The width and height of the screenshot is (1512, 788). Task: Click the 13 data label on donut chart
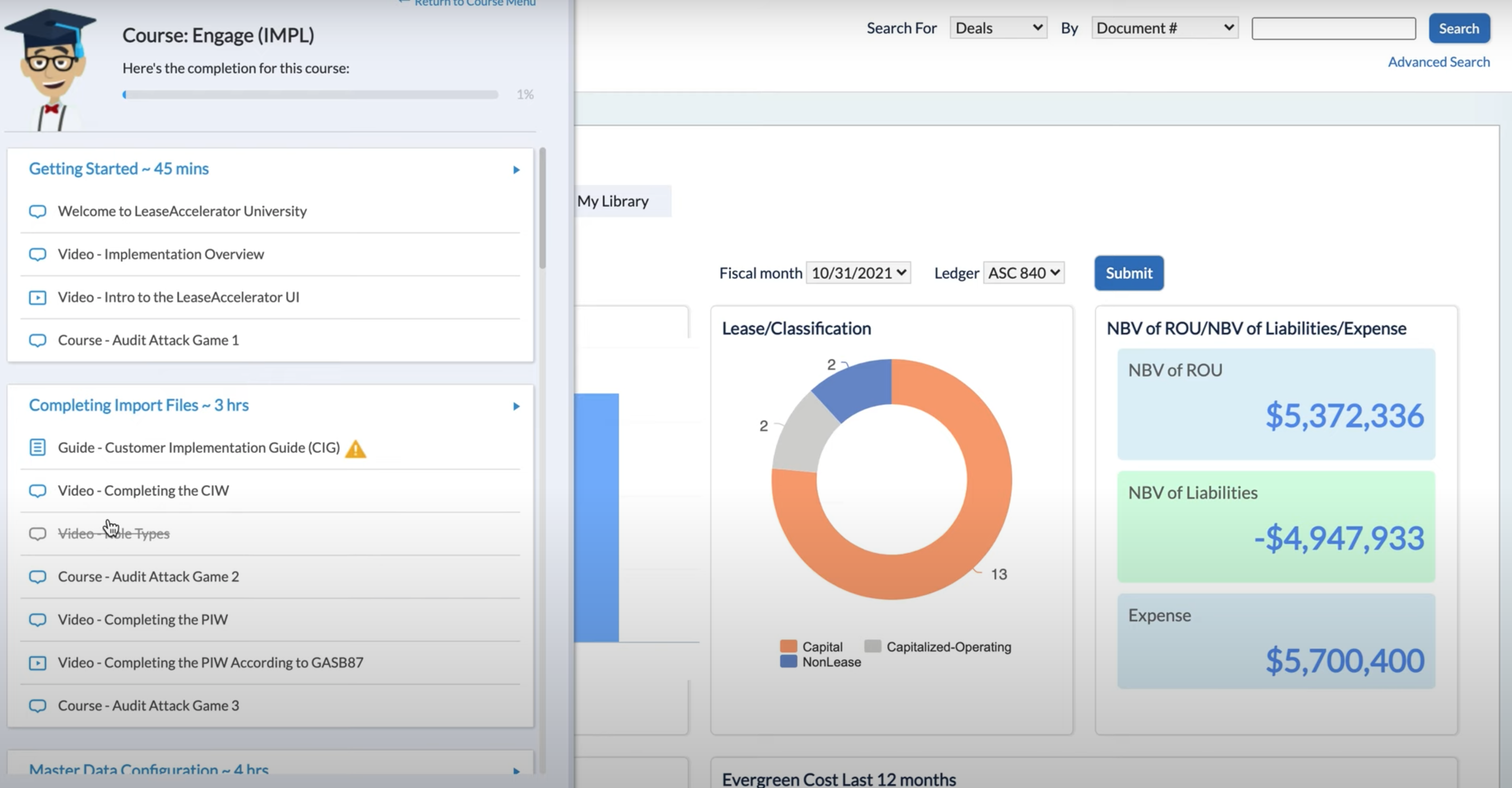[999, 574]
